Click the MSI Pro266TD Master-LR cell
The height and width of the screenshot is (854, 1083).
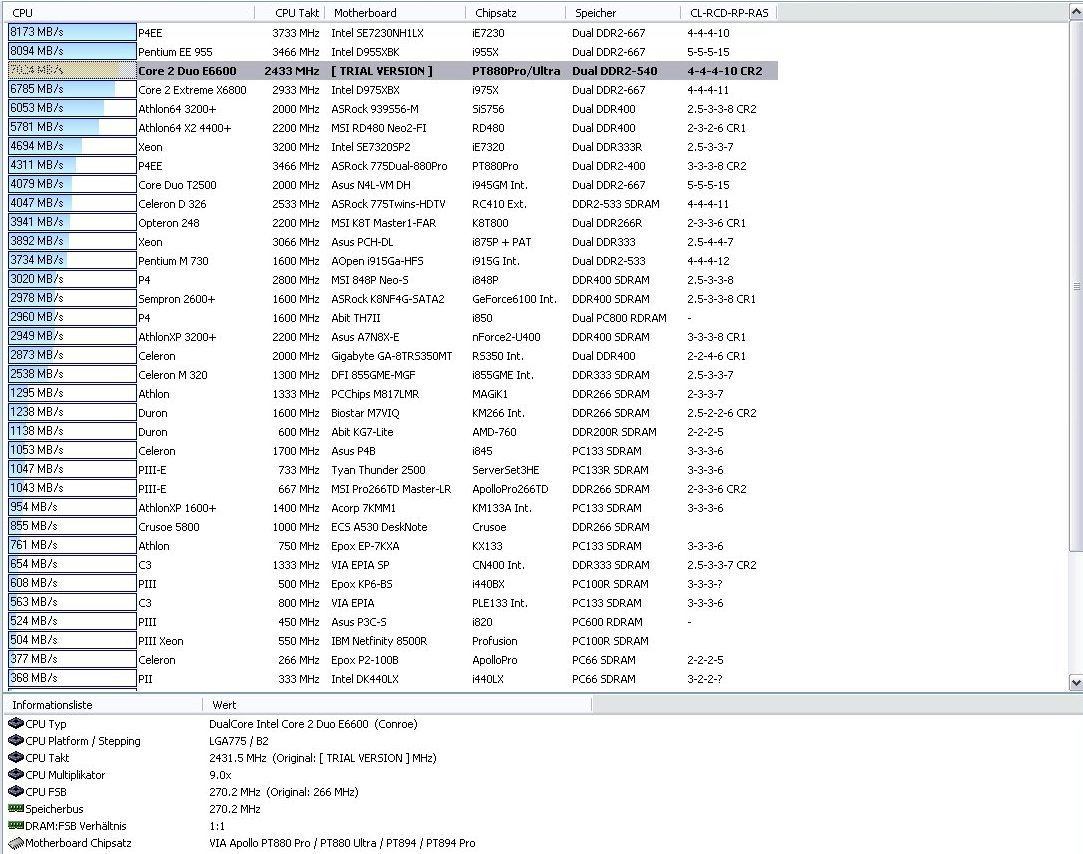click(x=391, y=488)
